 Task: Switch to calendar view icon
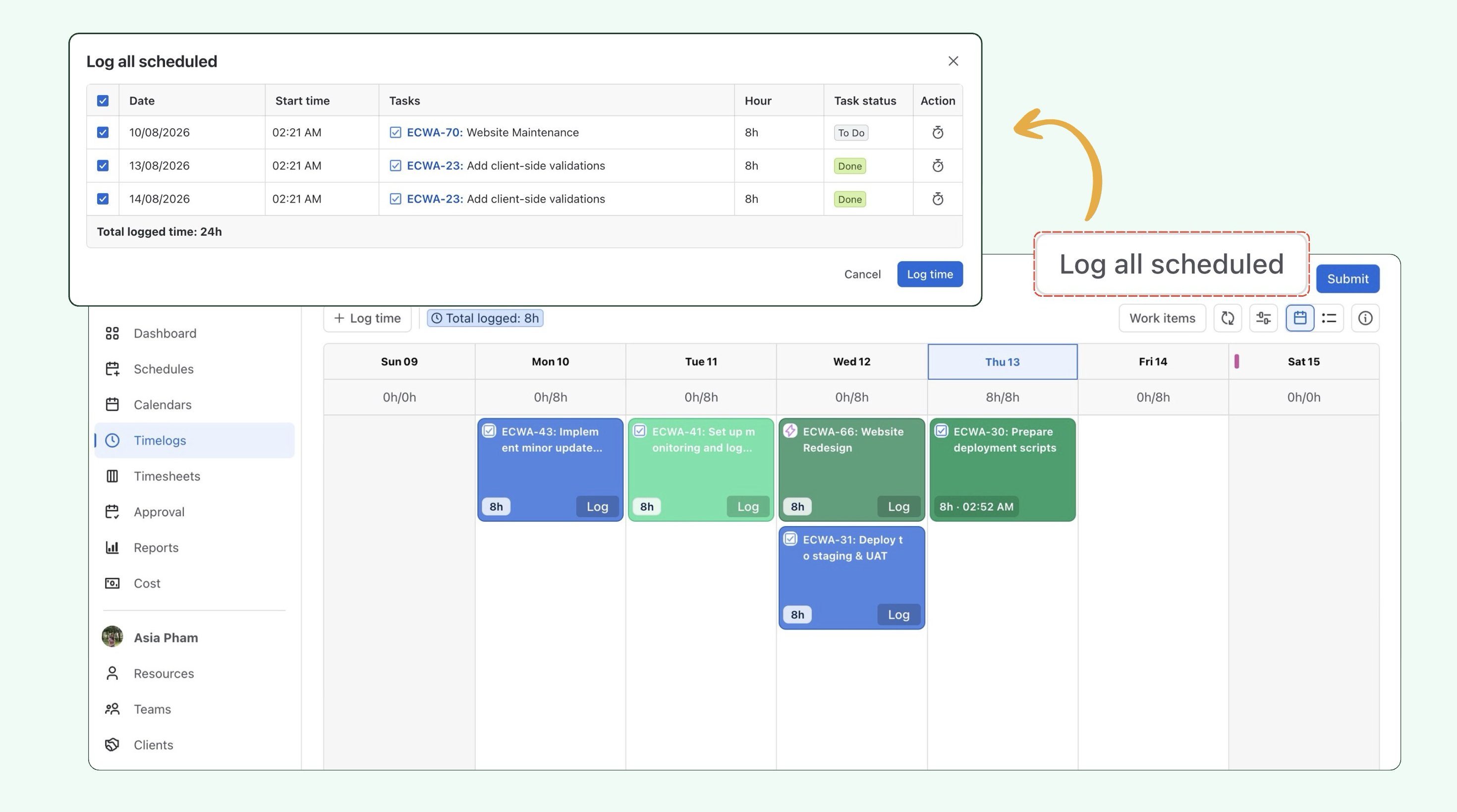1300,319
